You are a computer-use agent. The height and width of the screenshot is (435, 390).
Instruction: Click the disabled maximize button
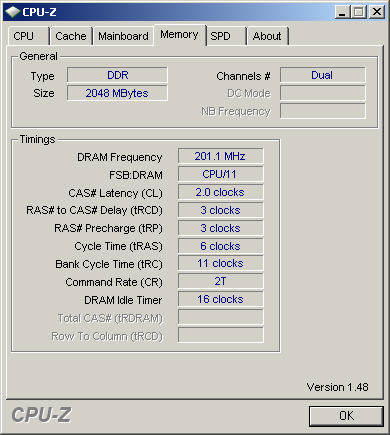(359, 12)
